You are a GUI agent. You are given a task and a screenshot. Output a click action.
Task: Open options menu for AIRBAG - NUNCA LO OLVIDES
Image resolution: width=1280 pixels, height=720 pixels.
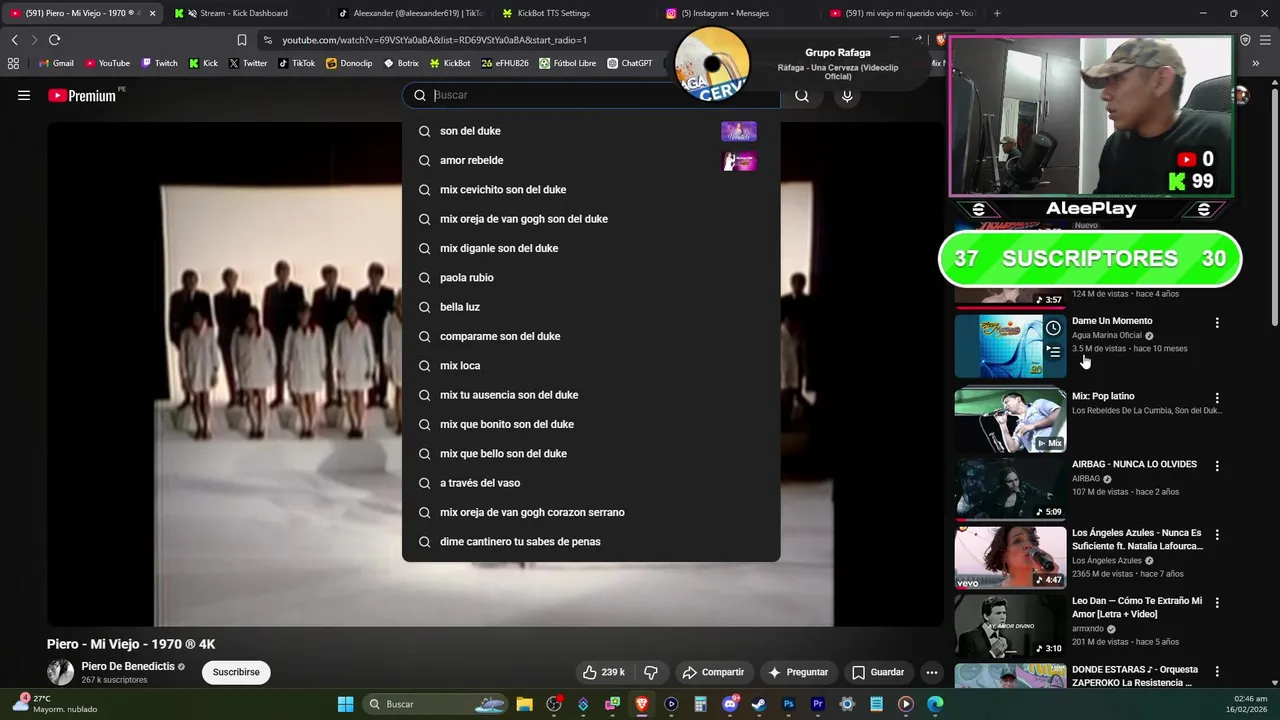coord(1217,466)
